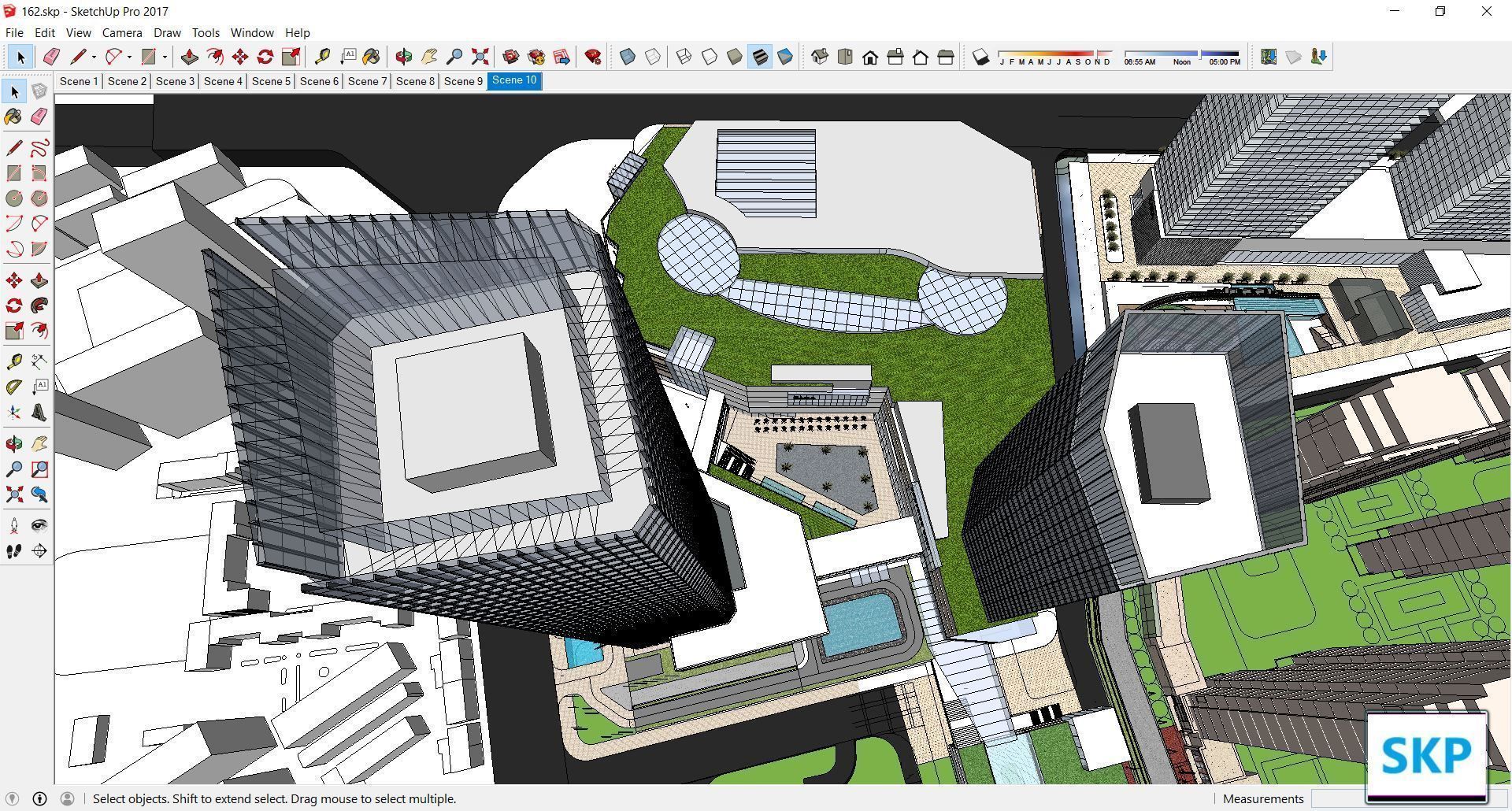Viewport: 1512px width, 811px height.
Task: Switch to Scene 9 tab
Action: tap(463, 81)
